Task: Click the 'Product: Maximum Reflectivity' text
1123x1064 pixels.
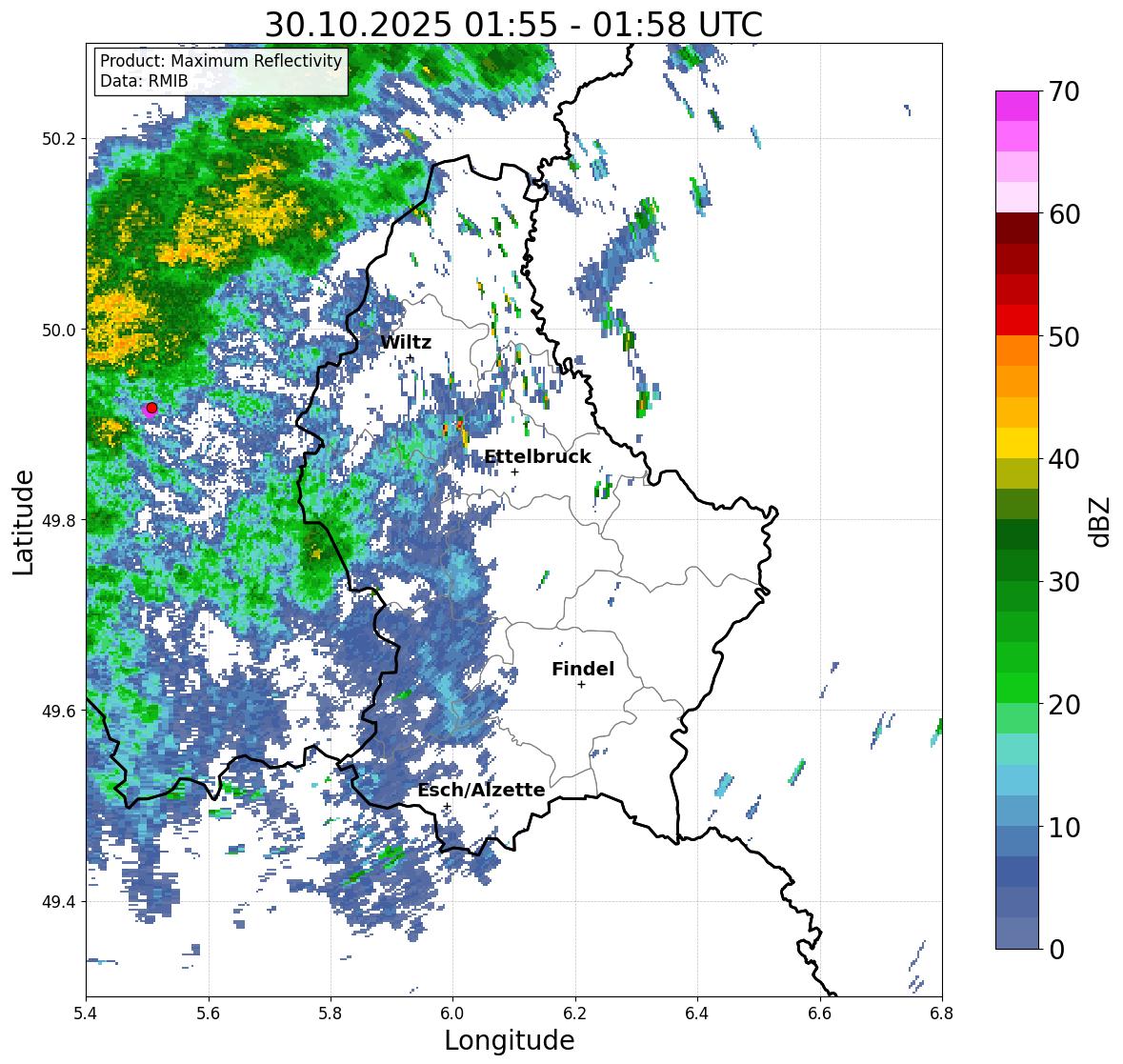Action: (221, 61)
